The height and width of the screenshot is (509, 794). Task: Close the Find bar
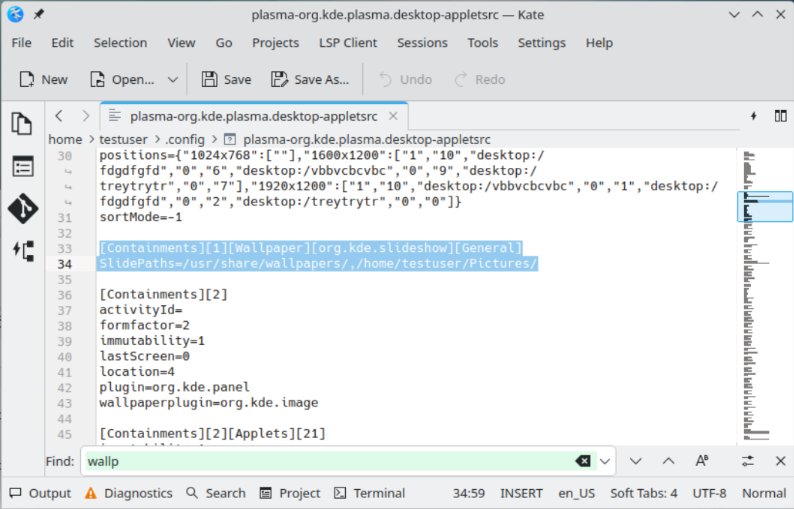click(780, 461)
